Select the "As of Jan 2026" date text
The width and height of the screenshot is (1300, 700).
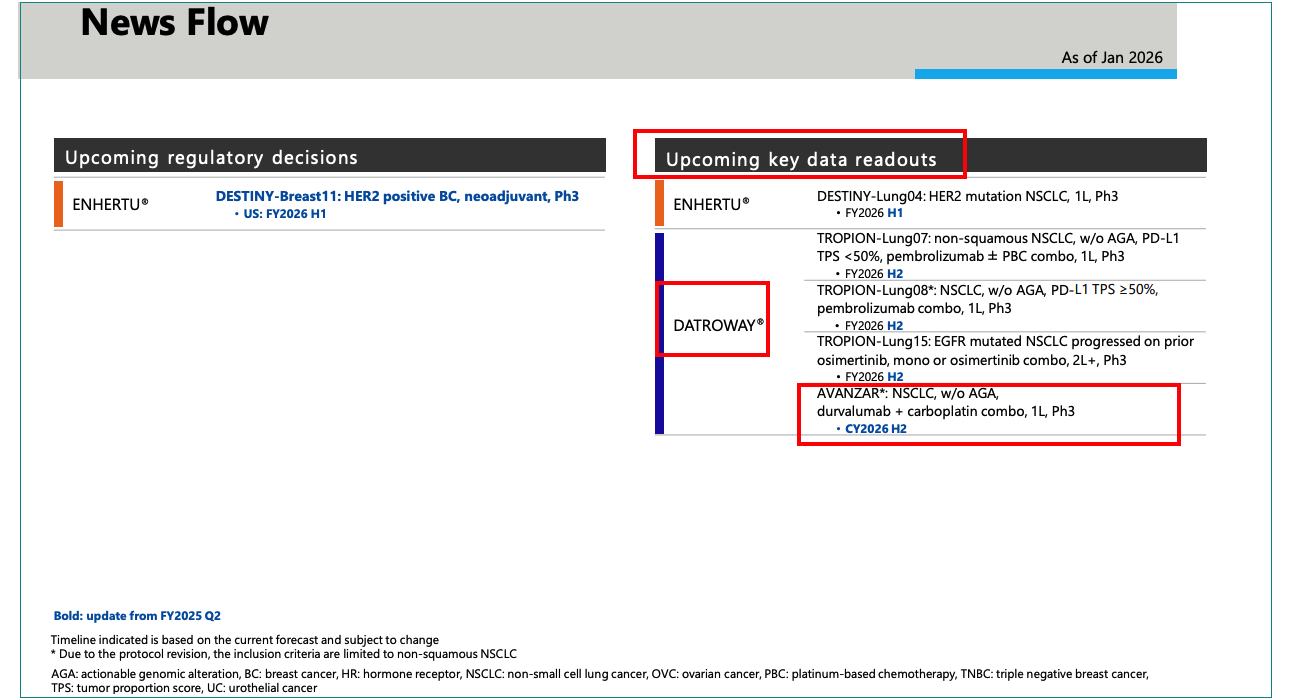[1112, 58]
